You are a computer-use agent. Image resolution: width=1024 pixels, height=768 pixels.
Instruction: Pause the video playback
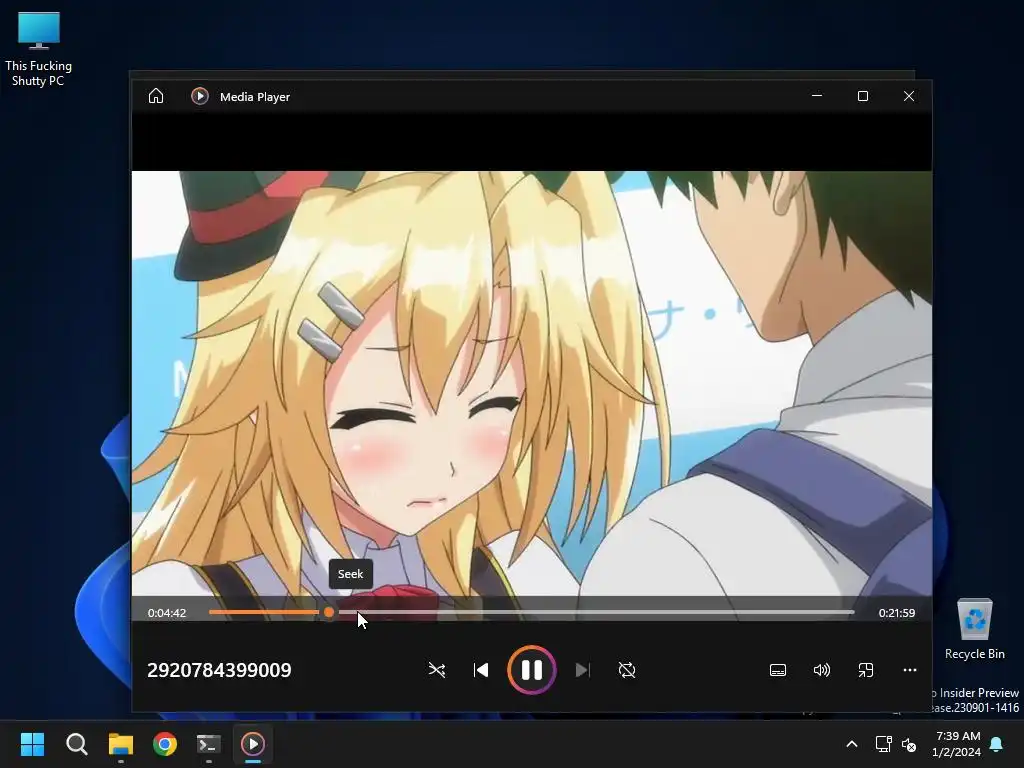click(x=532, y=669)
